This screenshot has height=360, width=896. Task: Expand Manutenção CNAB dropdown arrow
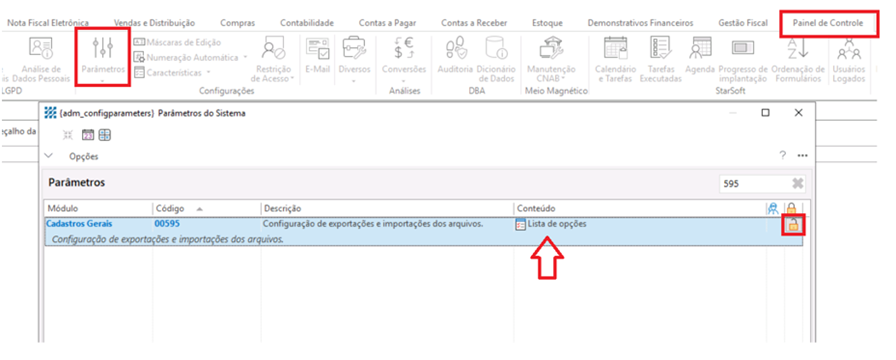563,78
